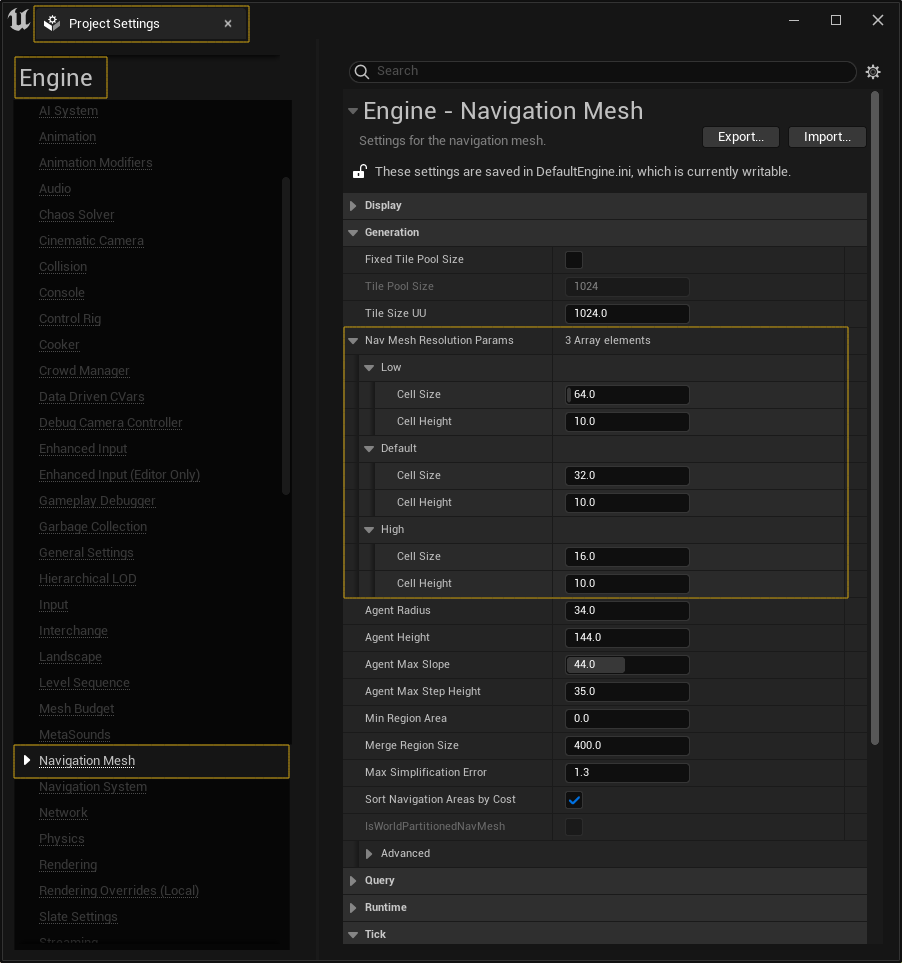The width and height of the screenshot is (902, 963).
Task: Open the settings gear beside the search bar
Action: (x=872, y=71)
